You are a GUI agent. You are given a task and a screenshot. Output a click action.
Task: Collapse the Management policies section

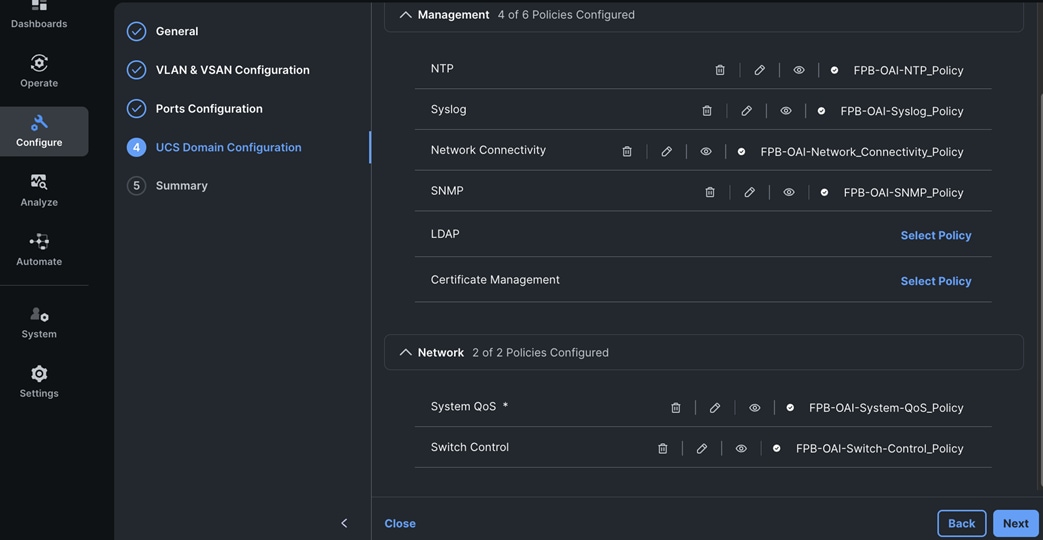405,15
